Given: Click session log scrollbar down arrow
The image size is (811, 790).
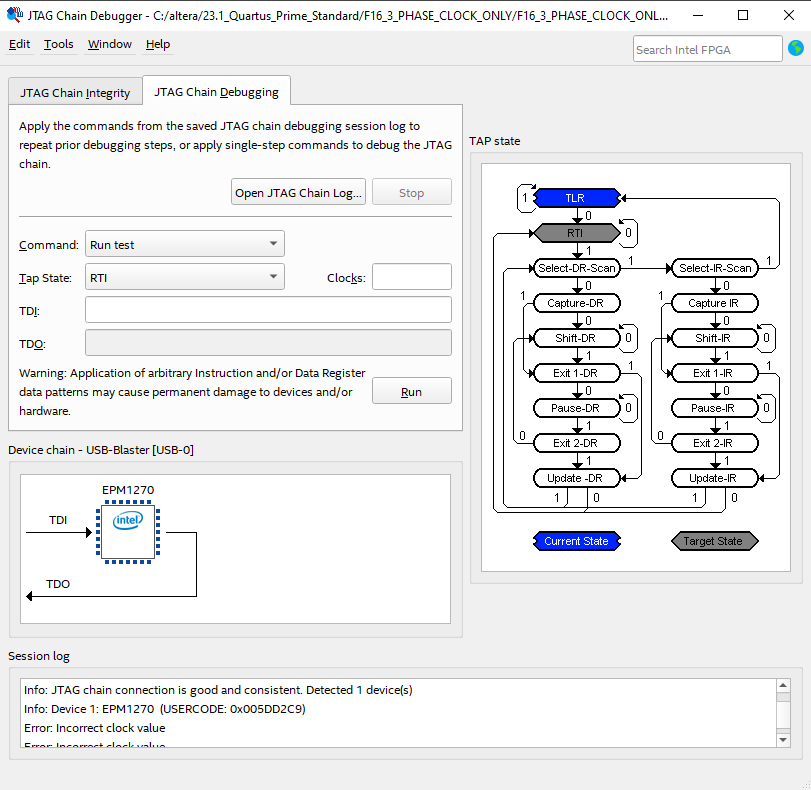Looking at the screenshot, I should click(x=783, y=740).
